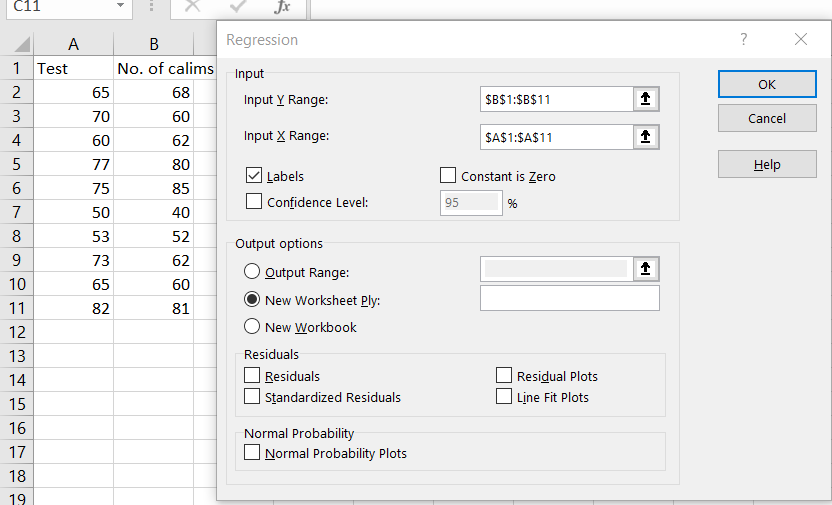This screenshot has height=505, width=832.
Task: Click the Input Y Range text field
Action: [x=555, y=99]
